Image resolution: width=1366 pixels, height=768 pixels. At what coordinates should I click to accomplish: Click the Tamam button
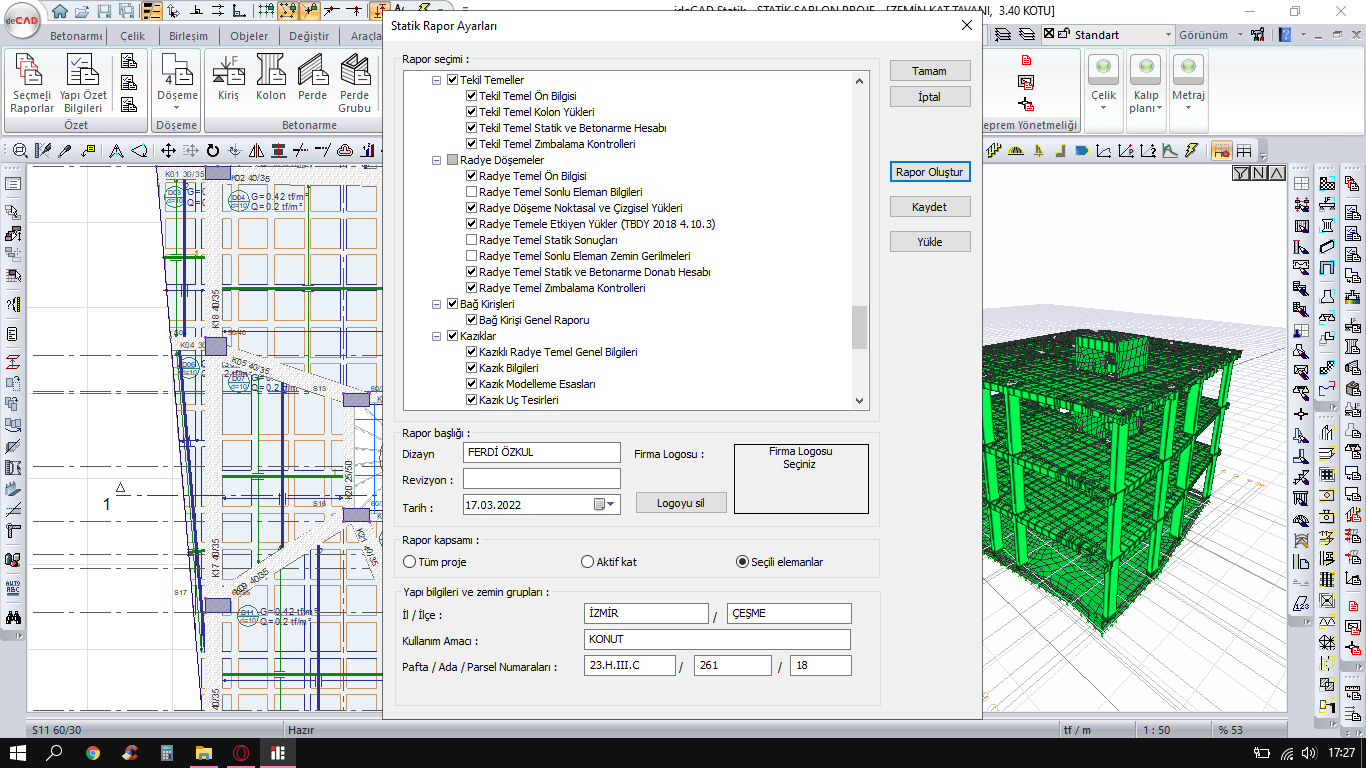pos(930,71)
